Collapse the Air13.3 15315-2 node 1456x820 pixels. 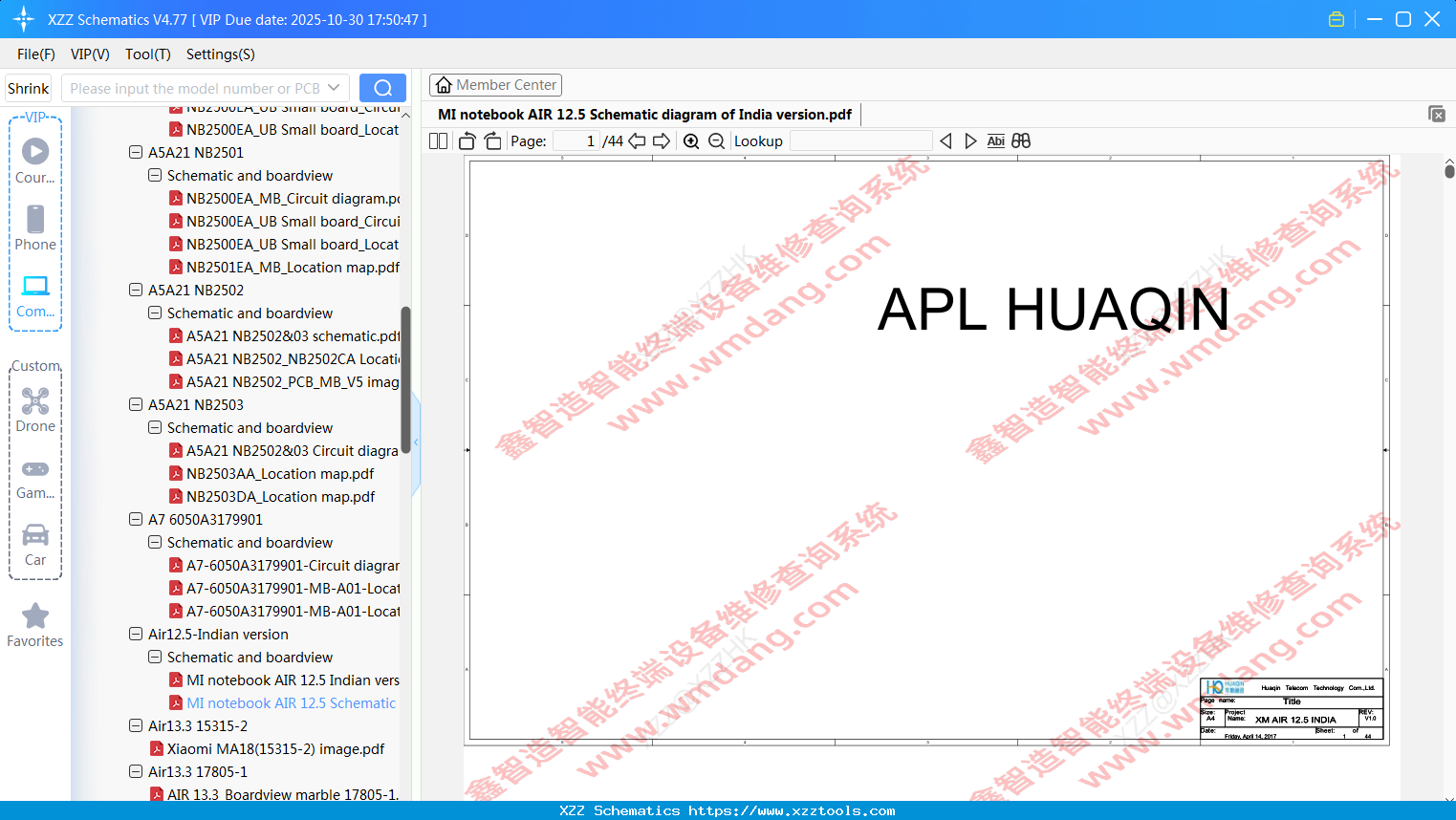136,725
